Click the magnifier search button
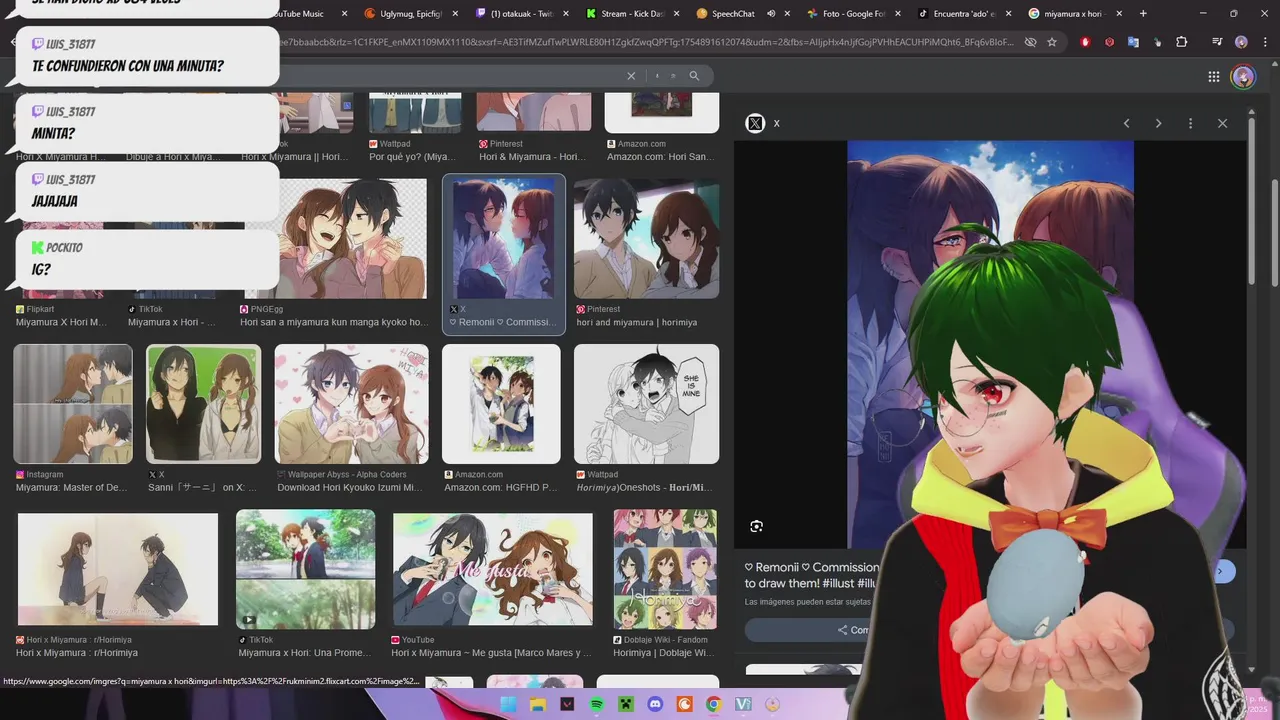The height and width of the screenshot is (720, 1280). click(x=694, y=76)
